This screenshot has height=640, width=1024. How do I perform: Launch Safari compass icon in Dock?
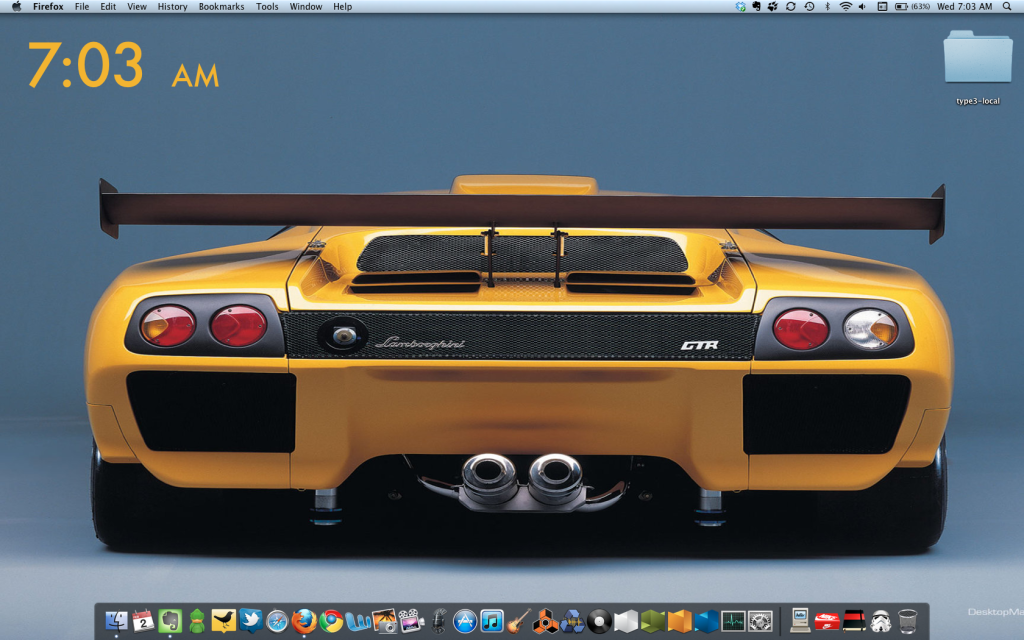277,621
